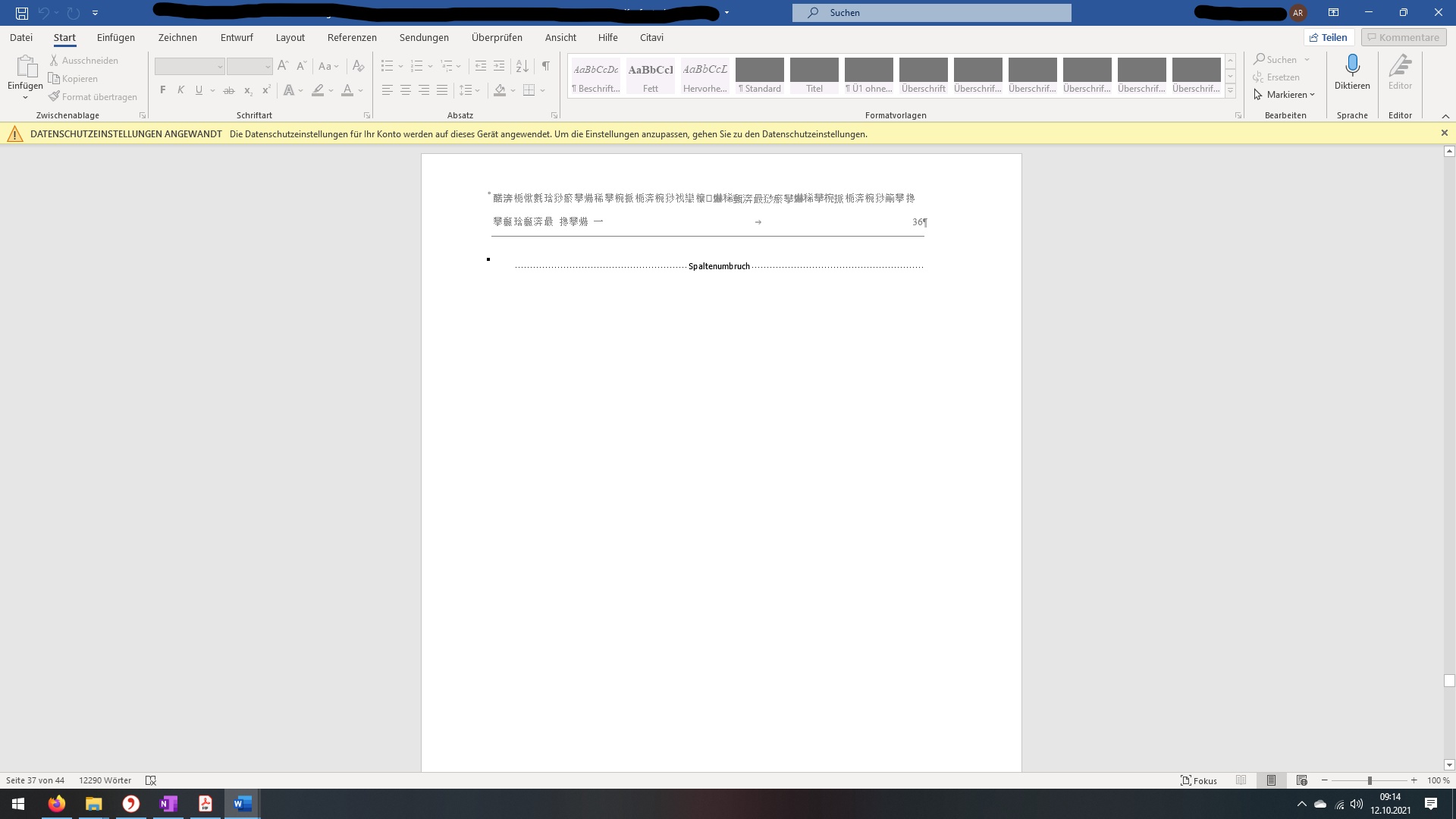Toggle centered text alignment
Screen dimensions: 1456x819
(x=405, y=90)
